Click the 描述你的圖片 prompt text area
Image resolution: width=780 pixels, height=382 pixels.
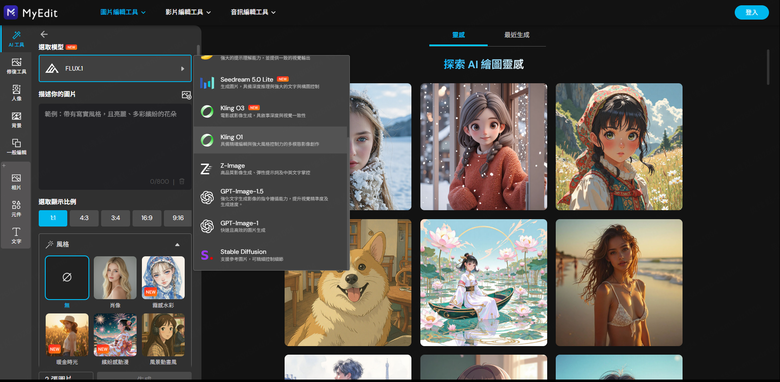tap(115, 146)
